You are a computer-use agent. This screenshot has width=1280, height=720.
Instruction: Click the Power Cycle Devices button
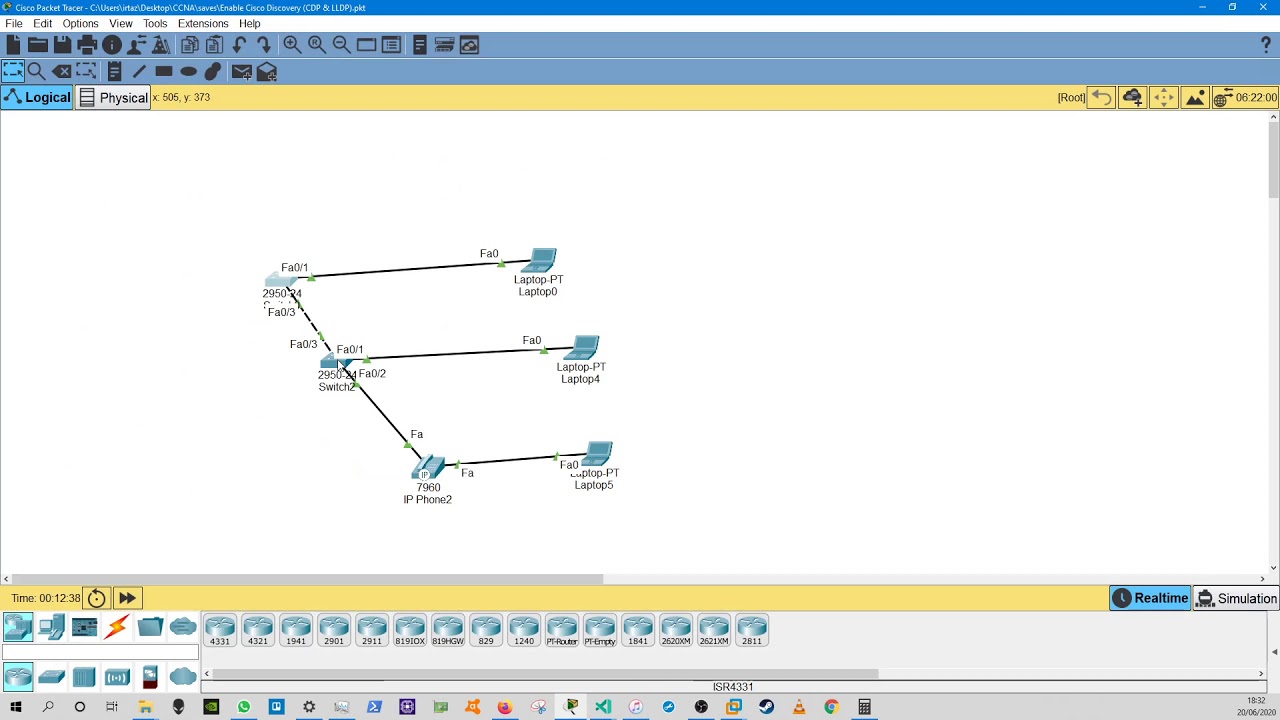96,598
